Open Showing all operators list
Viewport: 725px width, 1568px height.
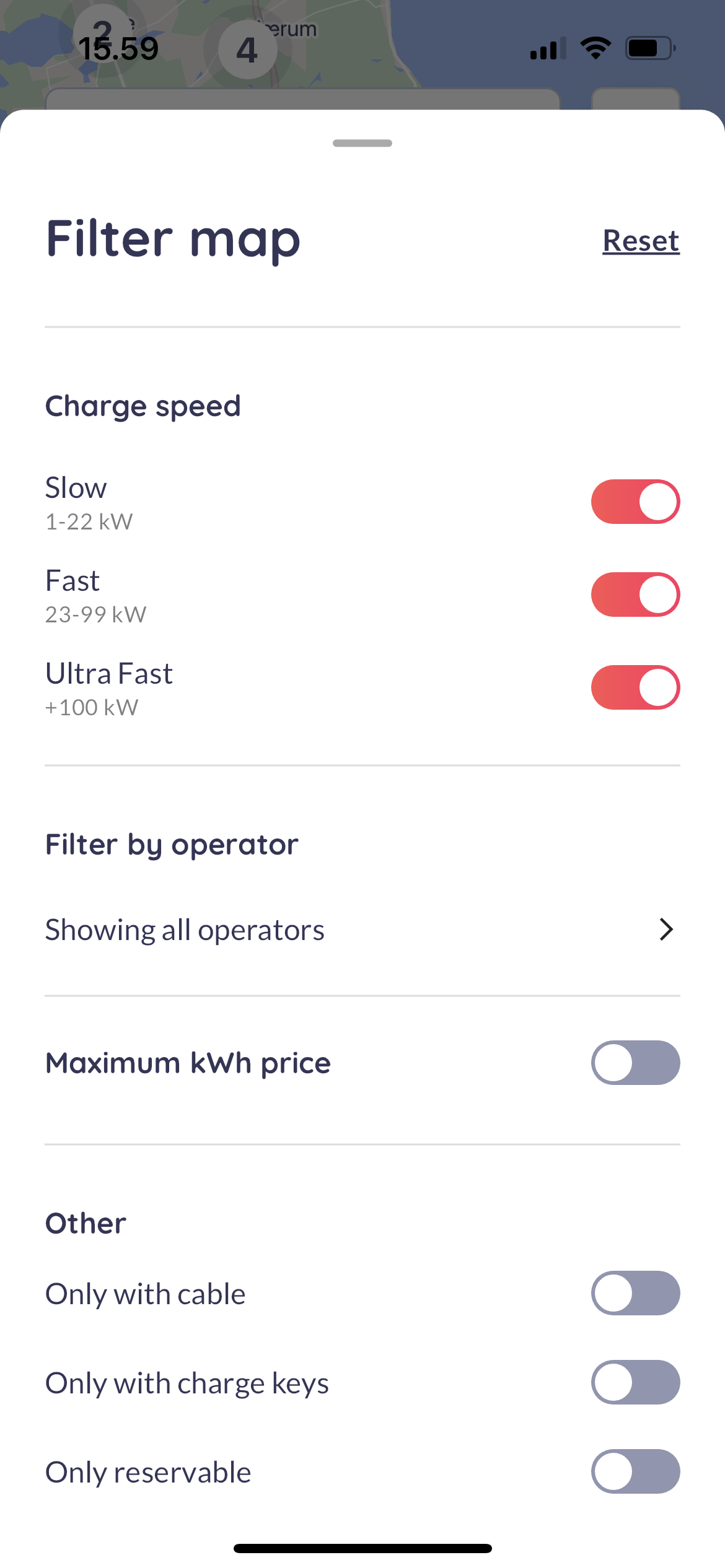coord(185,930)
